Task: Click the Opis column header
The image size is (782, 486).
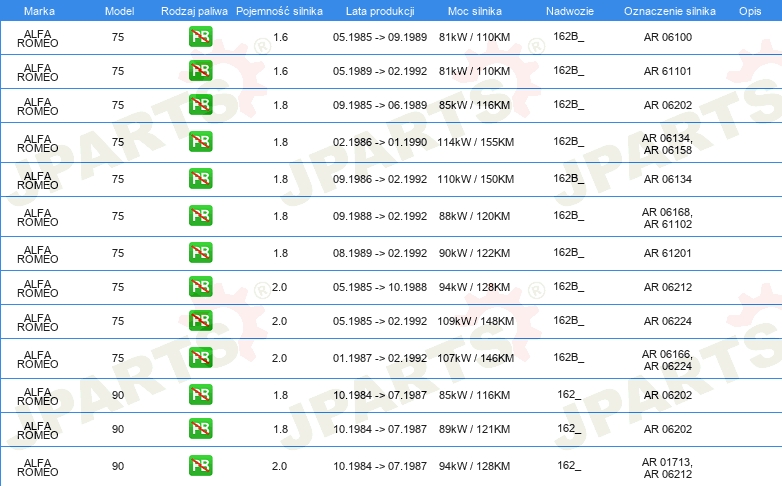Action: (750, 11)
